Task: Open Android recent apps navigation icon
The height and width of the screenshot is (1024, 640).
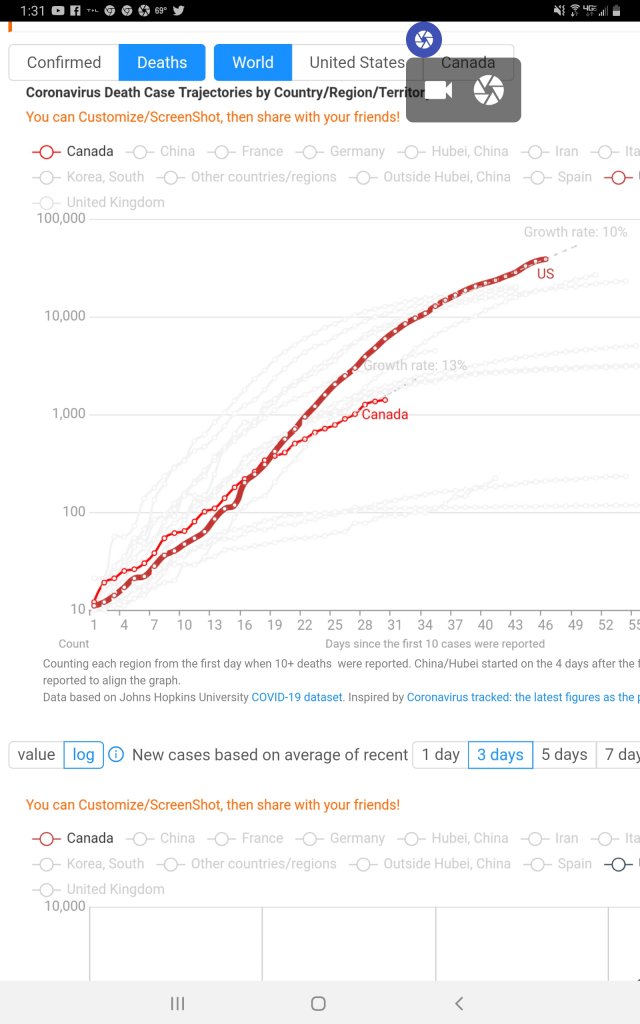Action: [x=177, y=1003]
